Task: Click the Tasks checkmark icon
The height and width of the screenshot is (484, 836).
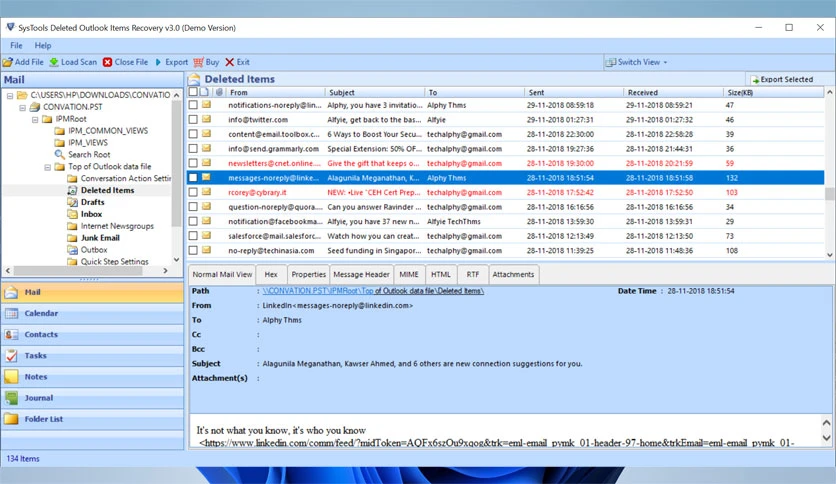Action: 11,356
